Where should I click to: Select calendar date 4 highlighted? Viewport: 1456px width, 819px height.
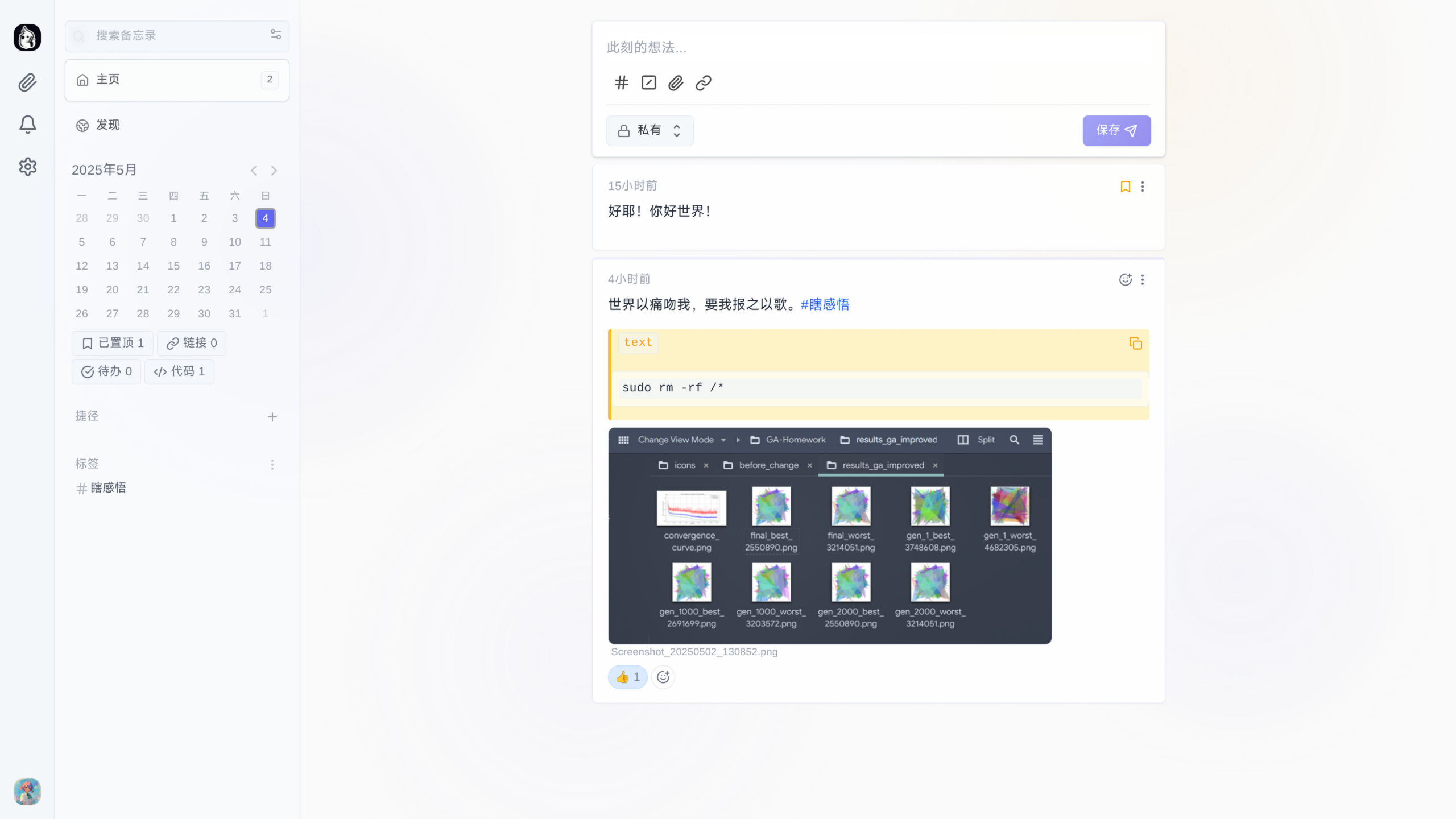click(265, 218)
